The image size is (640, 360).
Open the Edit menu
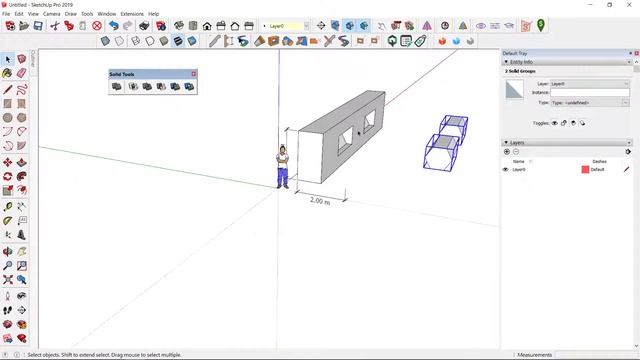pyautogui.click(x=19, y=14)
